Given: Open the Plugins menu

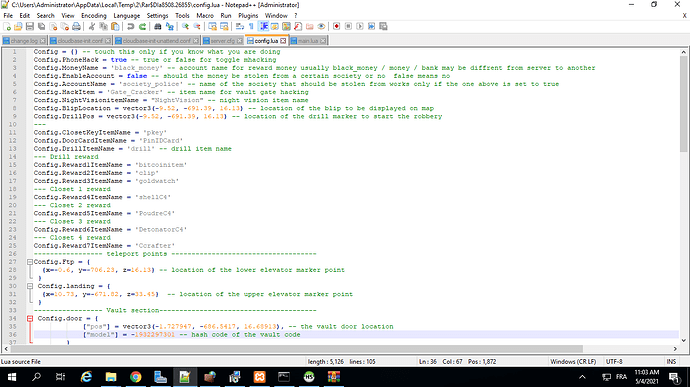Looking at the screenshot, I should [248, 15].
